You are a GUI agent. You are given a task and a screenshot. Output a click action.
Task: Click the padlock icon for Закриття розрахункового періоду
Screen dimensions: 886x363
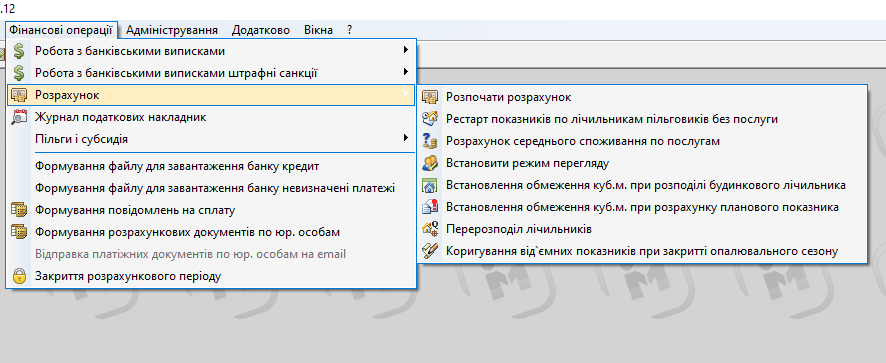19,276
